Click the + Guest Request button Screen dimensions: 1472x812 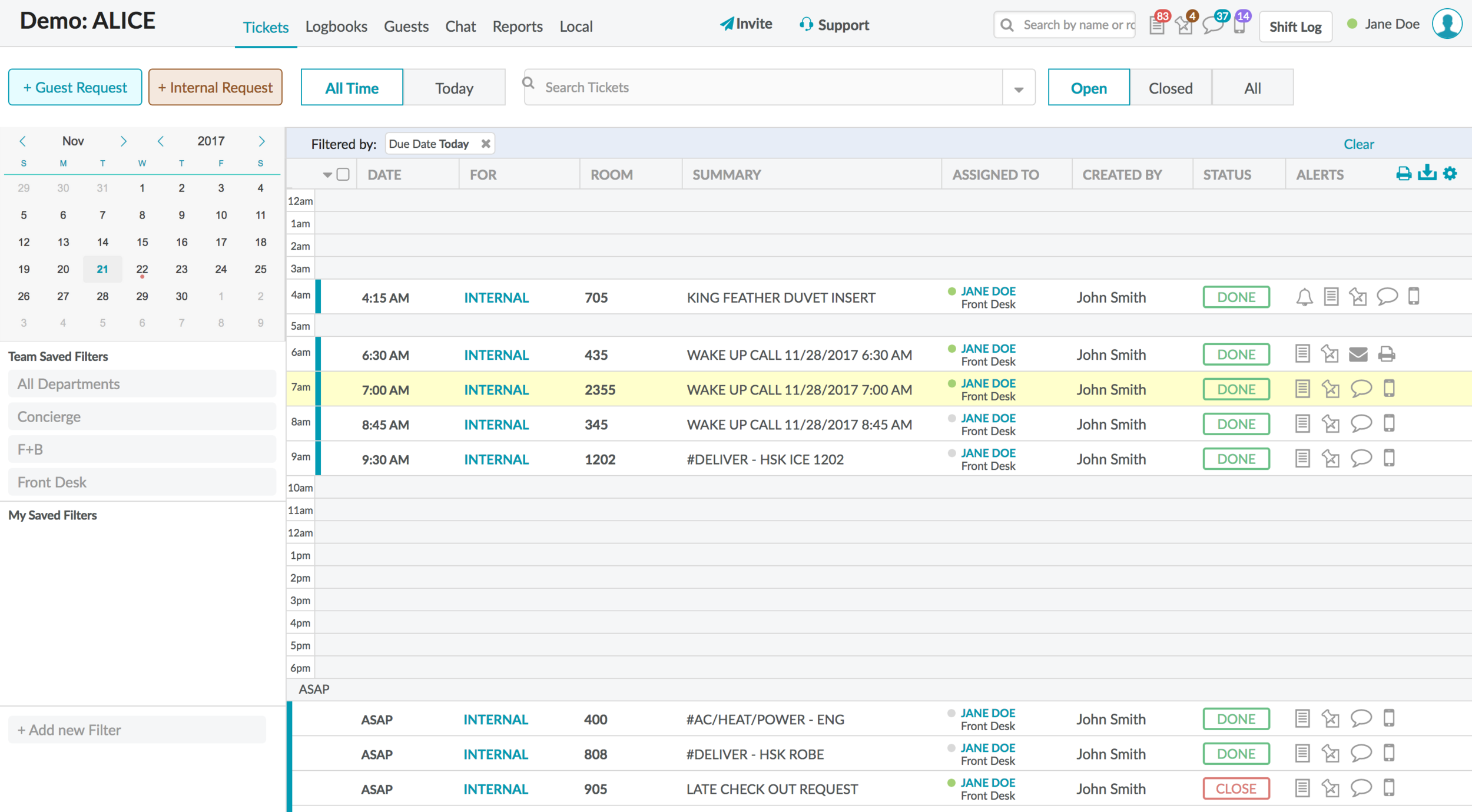pos(75,87)
